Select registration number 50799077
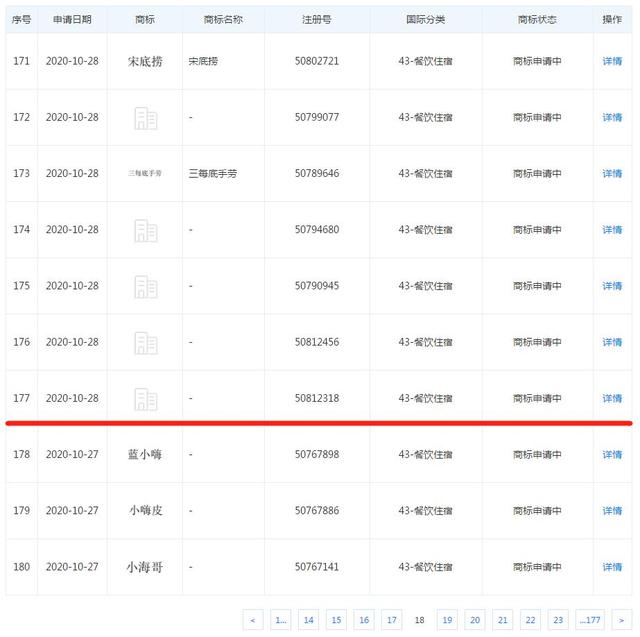The height and width of the screenshot is (637, 640). [x=317, y=118]
